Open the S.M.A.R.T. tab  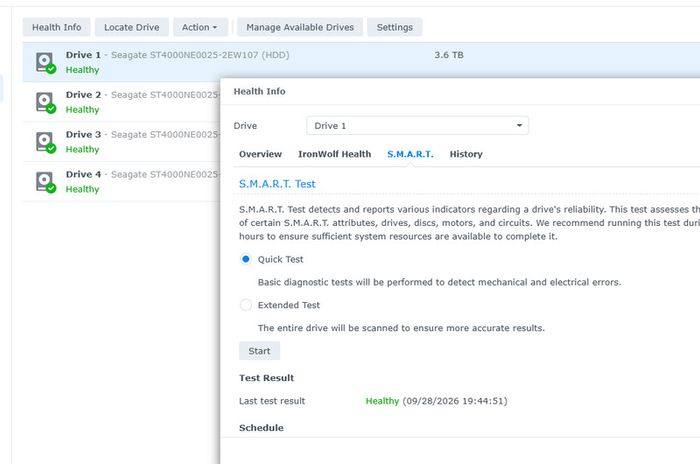[410, 154]
